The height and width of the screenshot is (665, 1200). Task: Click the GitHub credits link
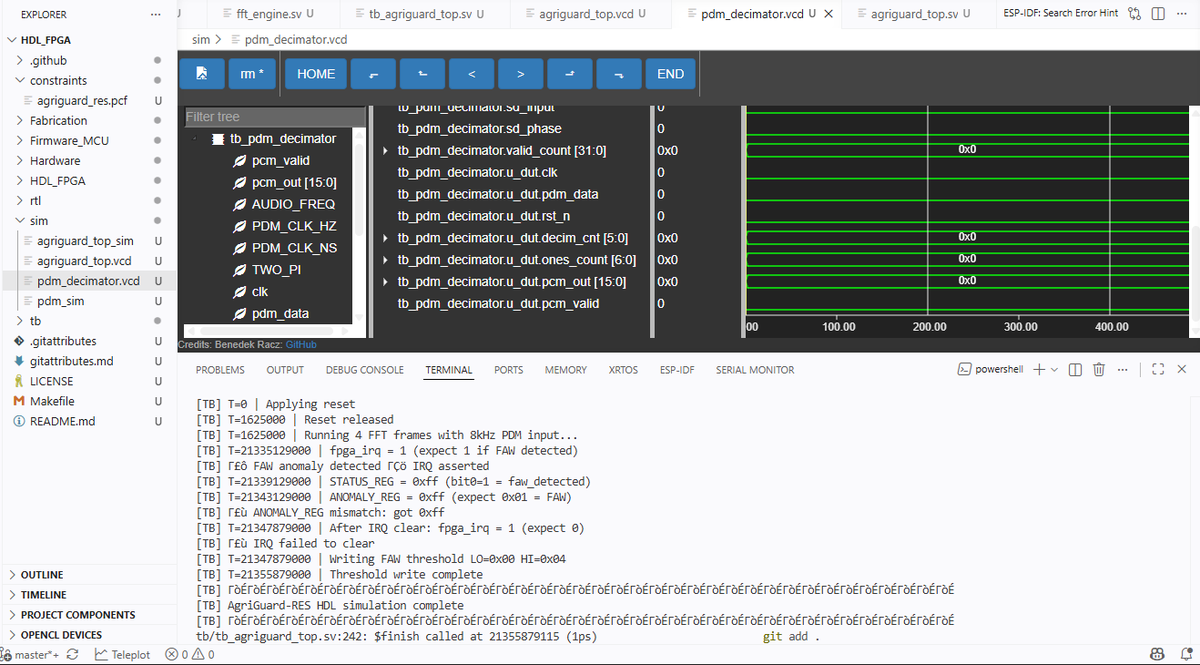[301, 344]
